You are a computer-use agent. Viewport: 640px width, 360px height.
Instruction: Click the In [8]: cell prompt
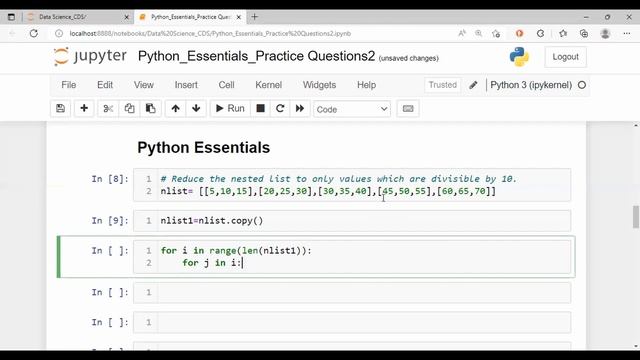110,179
